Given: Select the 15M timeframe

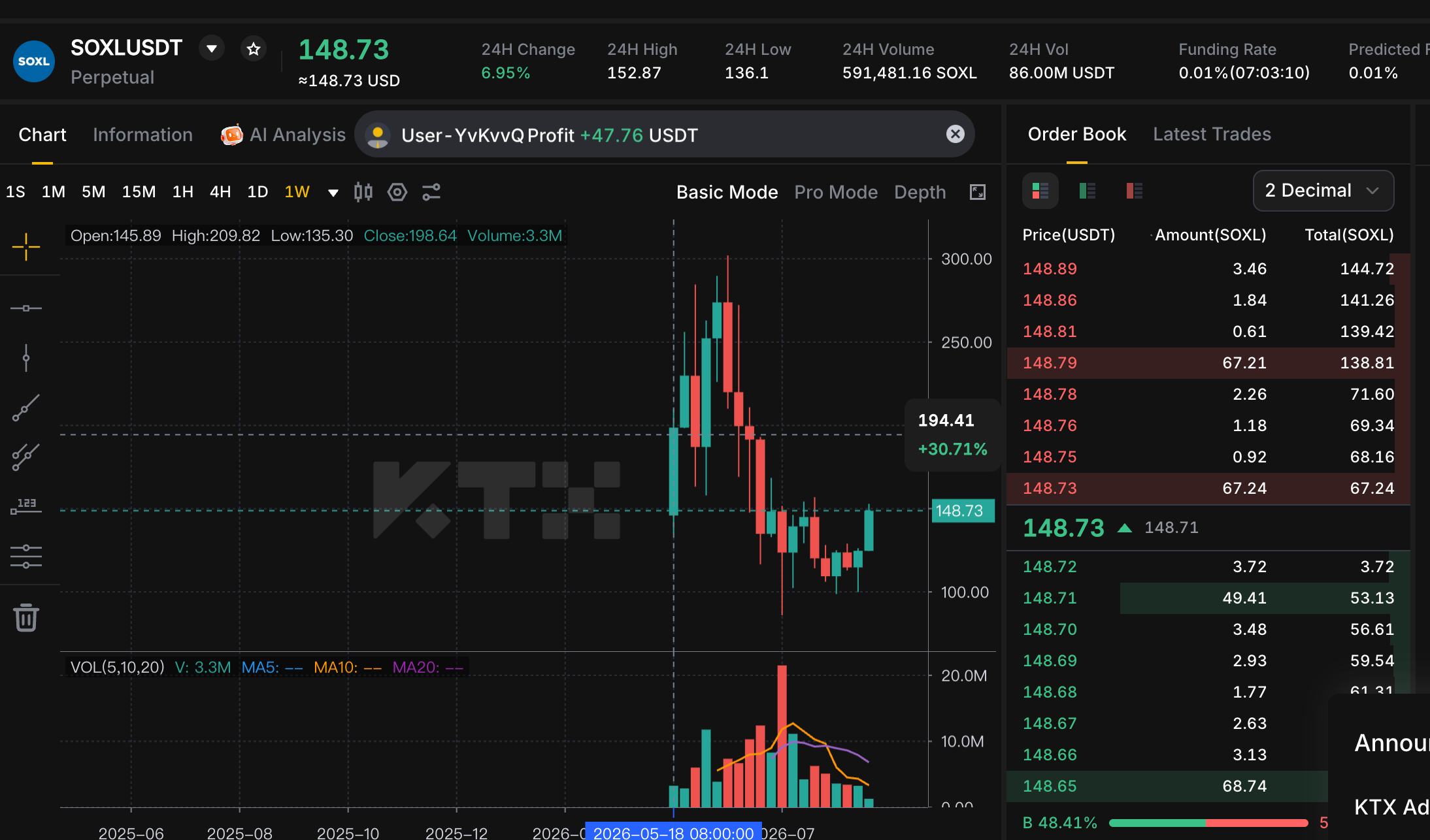Looking at the screenshot, I should (139, 191).
